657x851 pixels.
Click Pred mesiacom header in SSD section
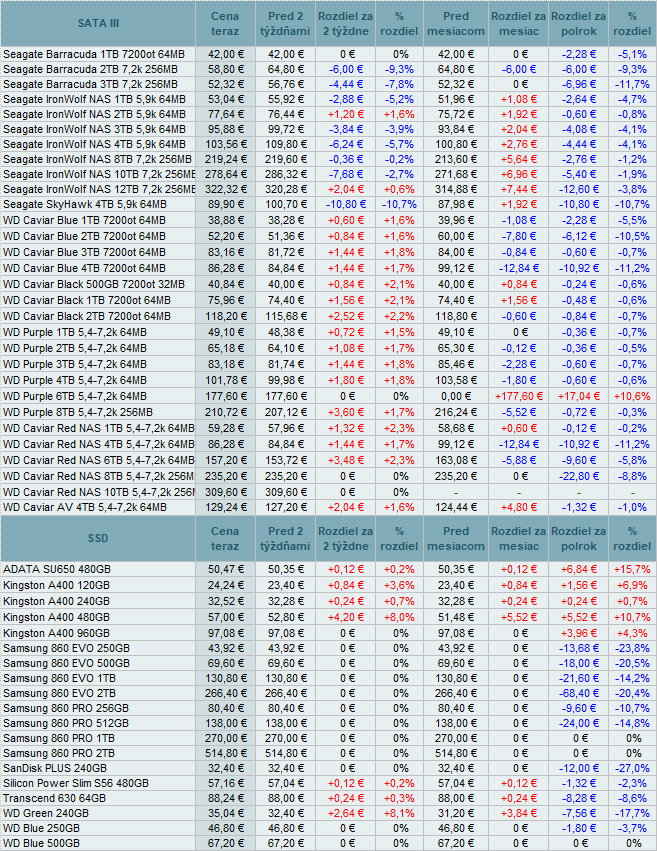(x=456, y=539)
